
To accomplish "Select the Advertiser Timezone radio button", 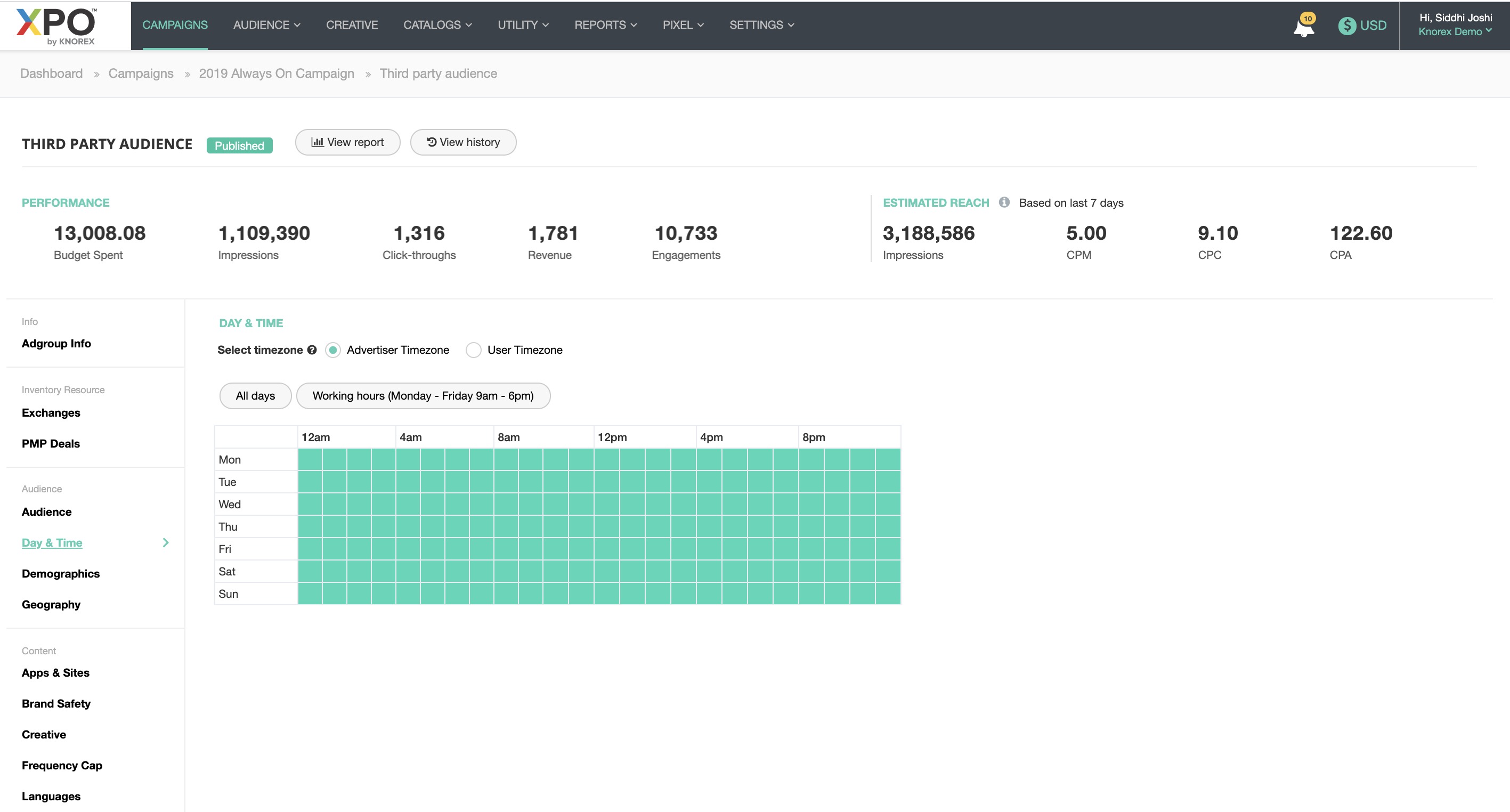I will 333,350.
